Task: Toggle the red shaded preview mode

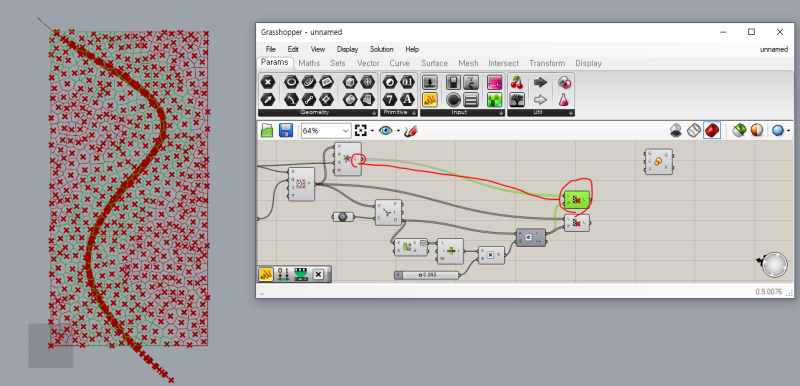Action: coord(712,131)
